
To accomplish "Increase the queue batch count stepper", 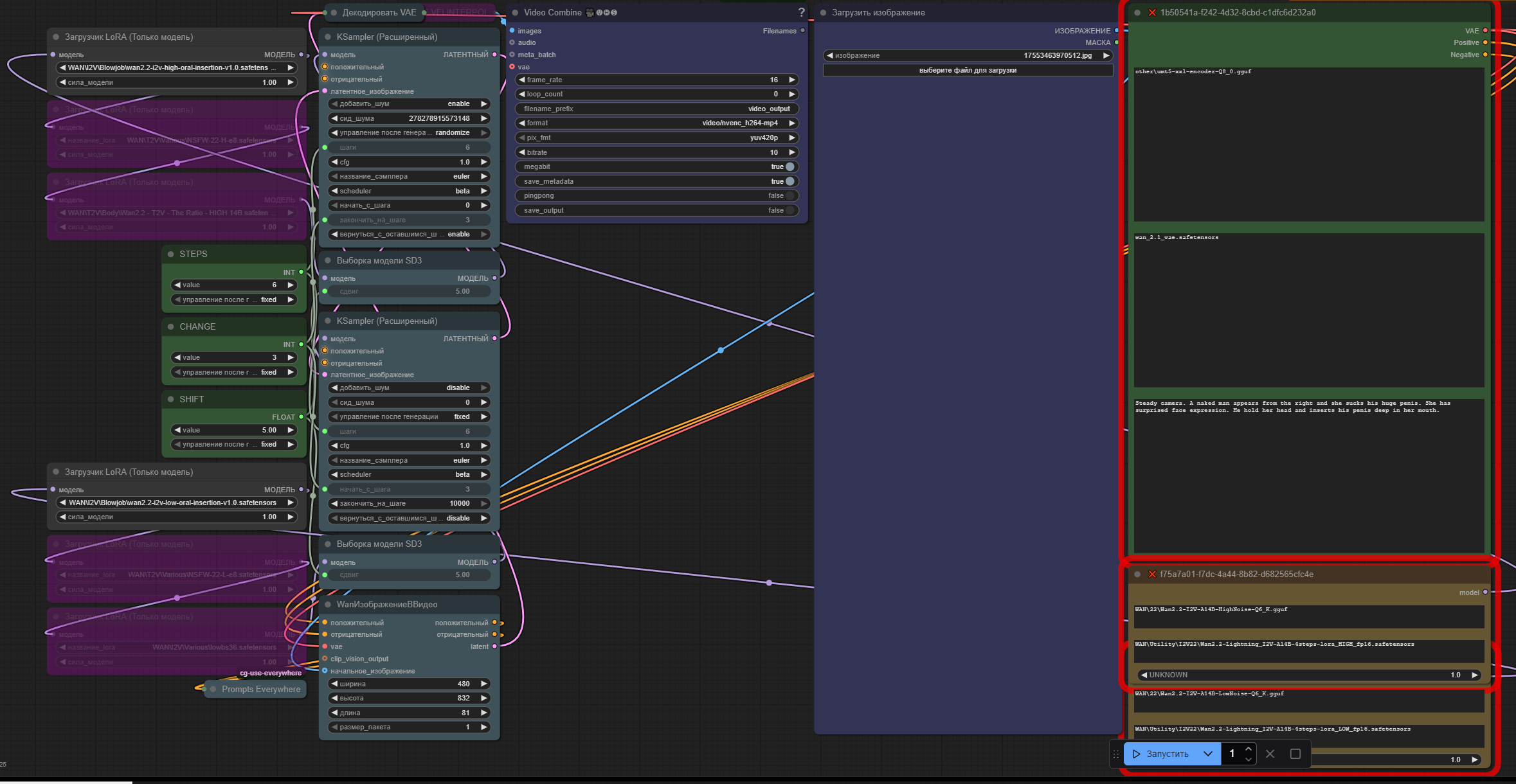I will tap(1248, 749).
